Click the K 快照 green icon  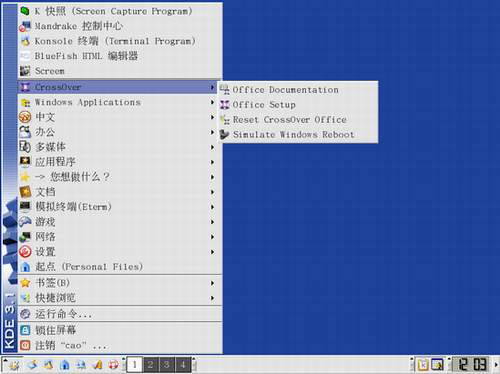pyautogui.click(x=25, y=11)
